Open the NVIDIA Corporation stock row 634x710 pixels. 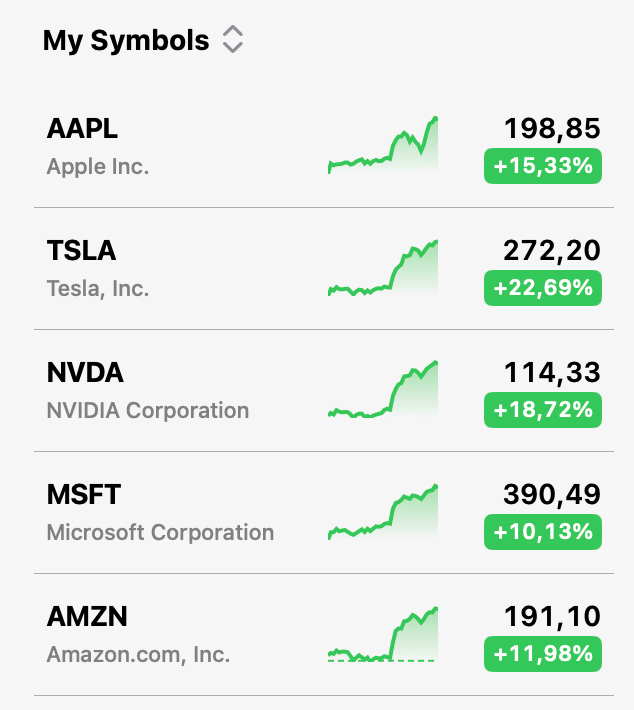pos(148,411)
